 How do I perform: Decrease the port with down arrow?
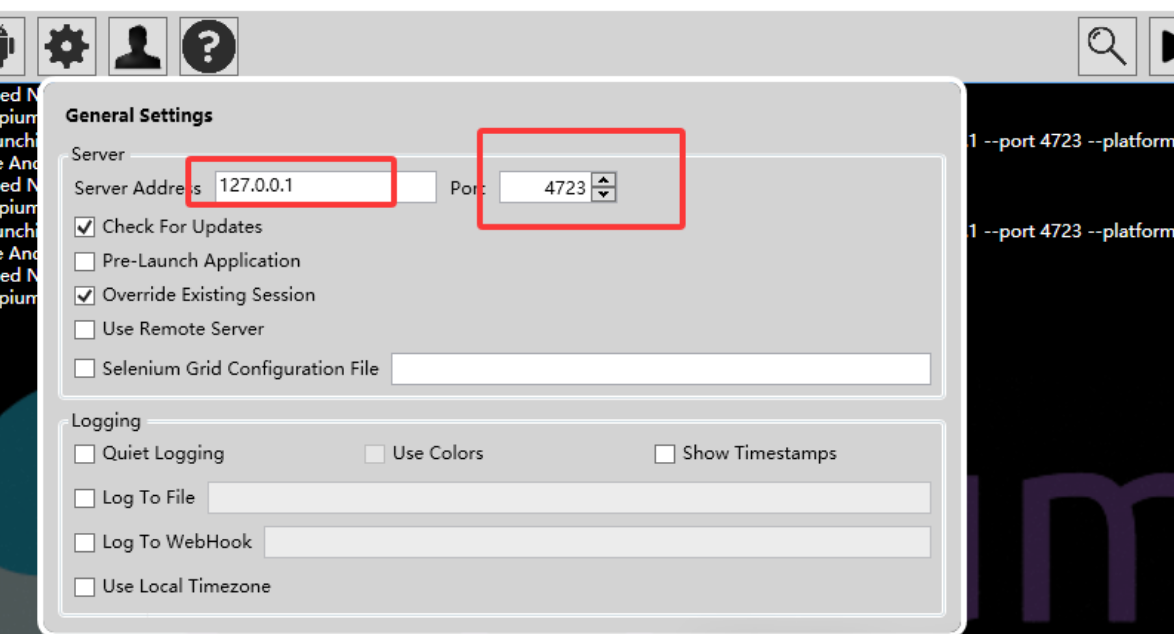603,194
